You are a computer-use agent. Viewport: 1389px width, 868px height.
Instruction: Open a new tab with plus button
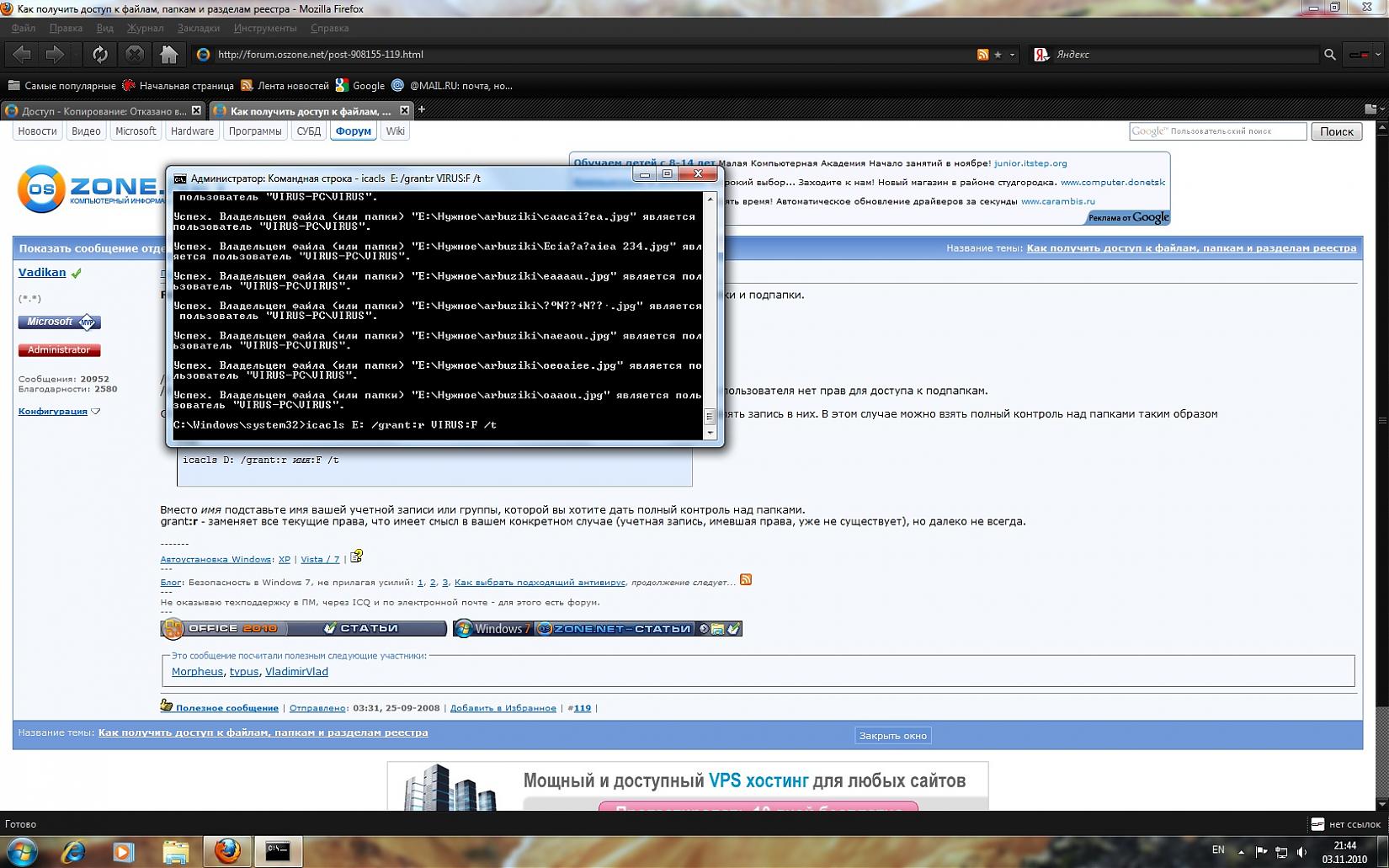pos(422,109)
